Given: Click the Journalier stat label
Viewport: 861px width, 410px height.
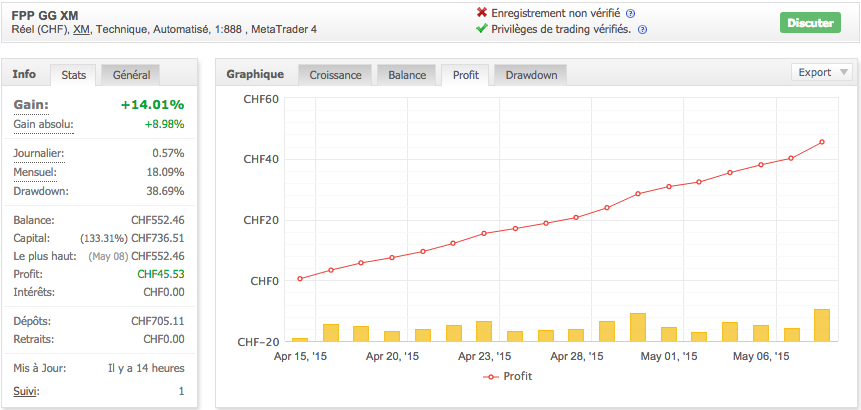Looking at the screenshot, I should click(39, 153).
